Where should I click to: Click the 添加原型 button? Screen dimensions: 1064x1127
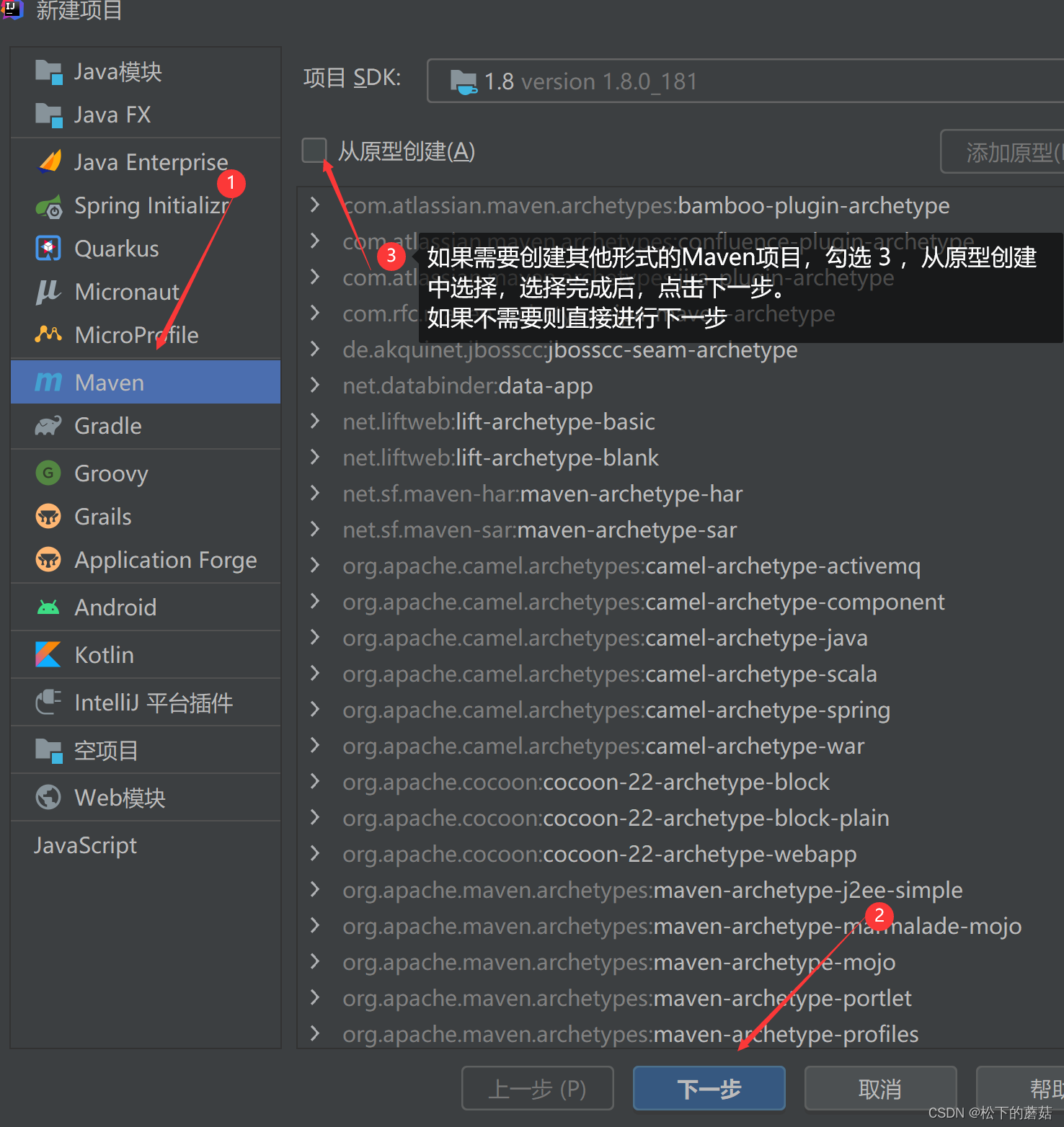click(x=1003, y=151)
